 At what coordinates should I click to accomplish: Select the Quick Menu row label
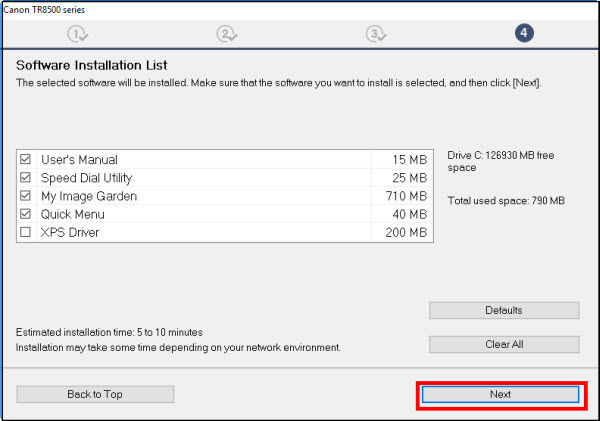73,214
